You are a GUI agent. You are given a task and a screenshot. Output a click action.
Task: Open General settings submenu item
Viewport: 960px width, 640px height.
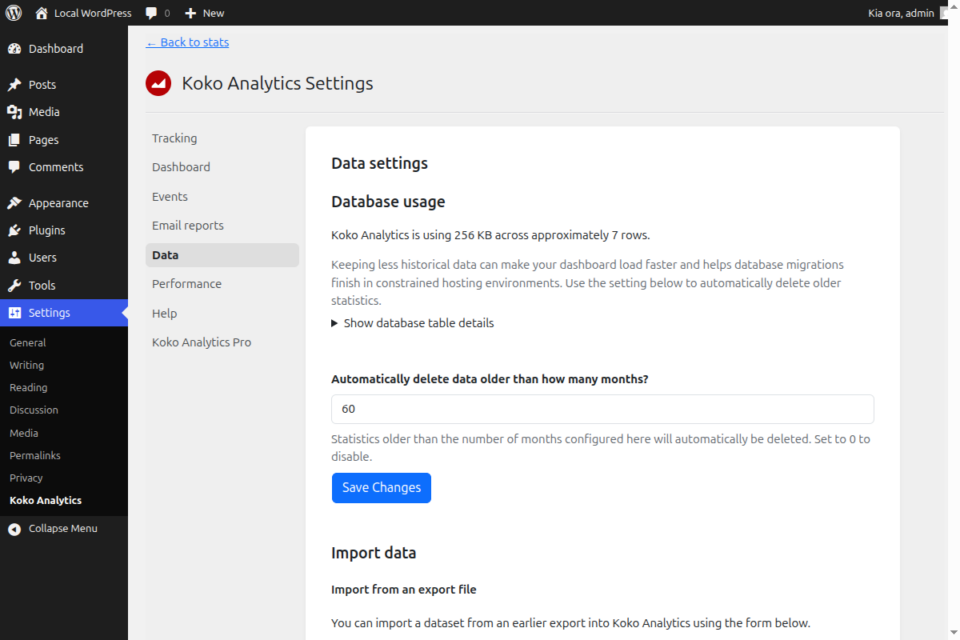(28, 343)
